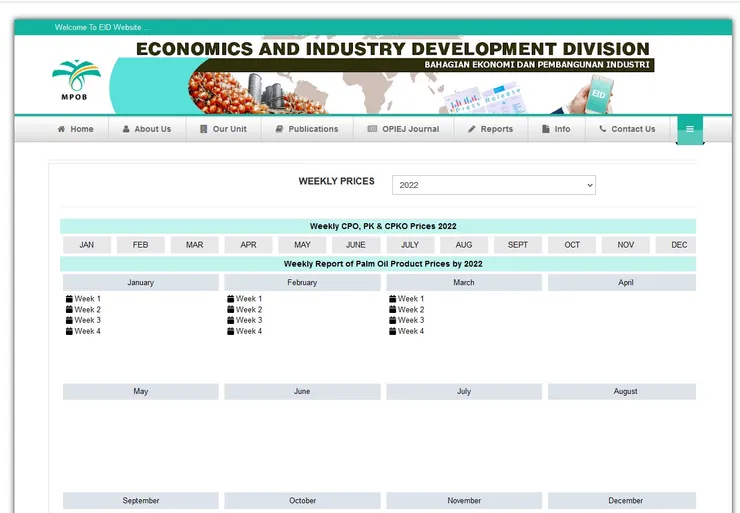
Task: Select the JAN month button
Action: click(x=87, y=245)
